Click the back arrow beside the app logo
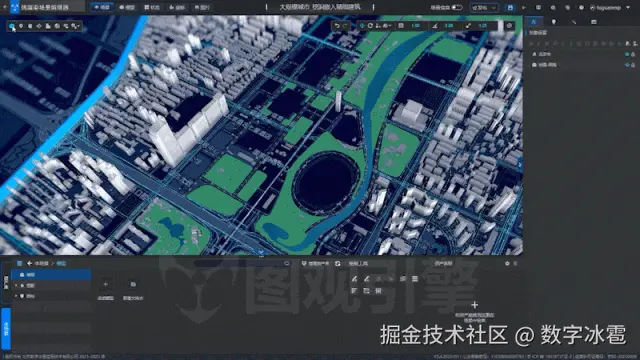 (x=4, y=7)
